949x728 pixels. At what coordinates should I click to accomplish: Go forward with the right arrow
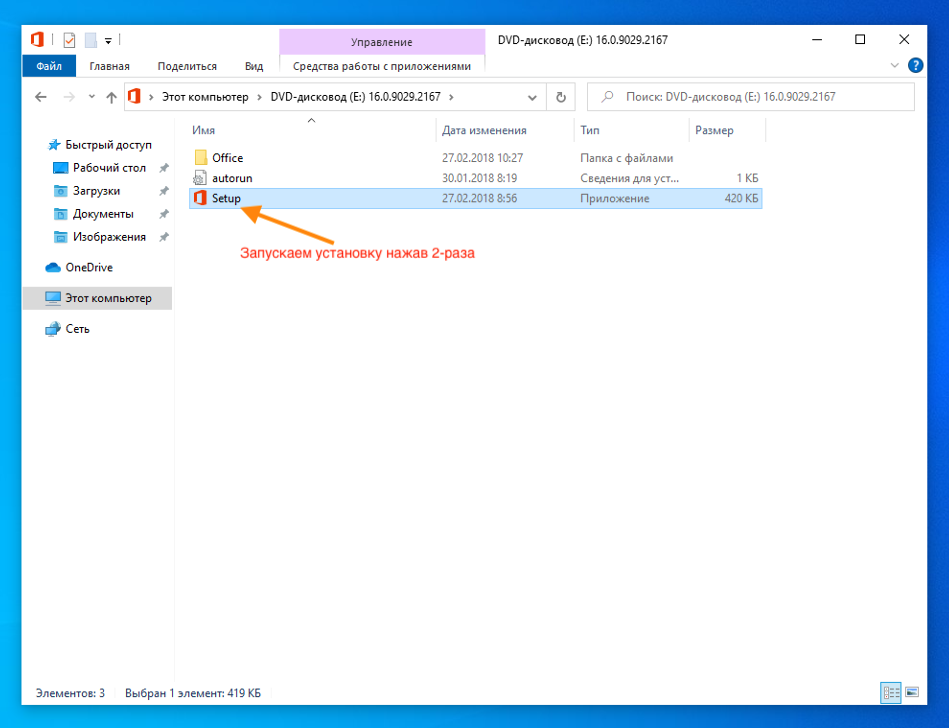click(69, 97)
